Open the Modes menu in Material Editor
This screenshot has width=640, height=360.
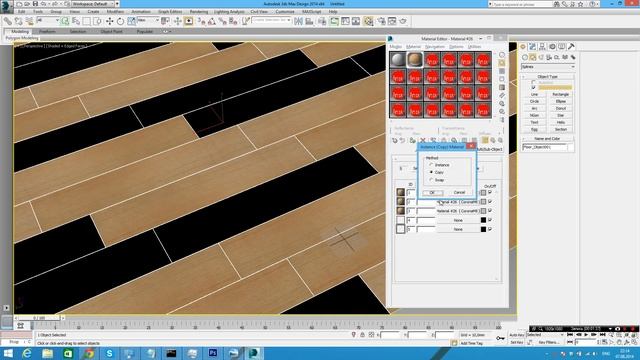point(396,47)
